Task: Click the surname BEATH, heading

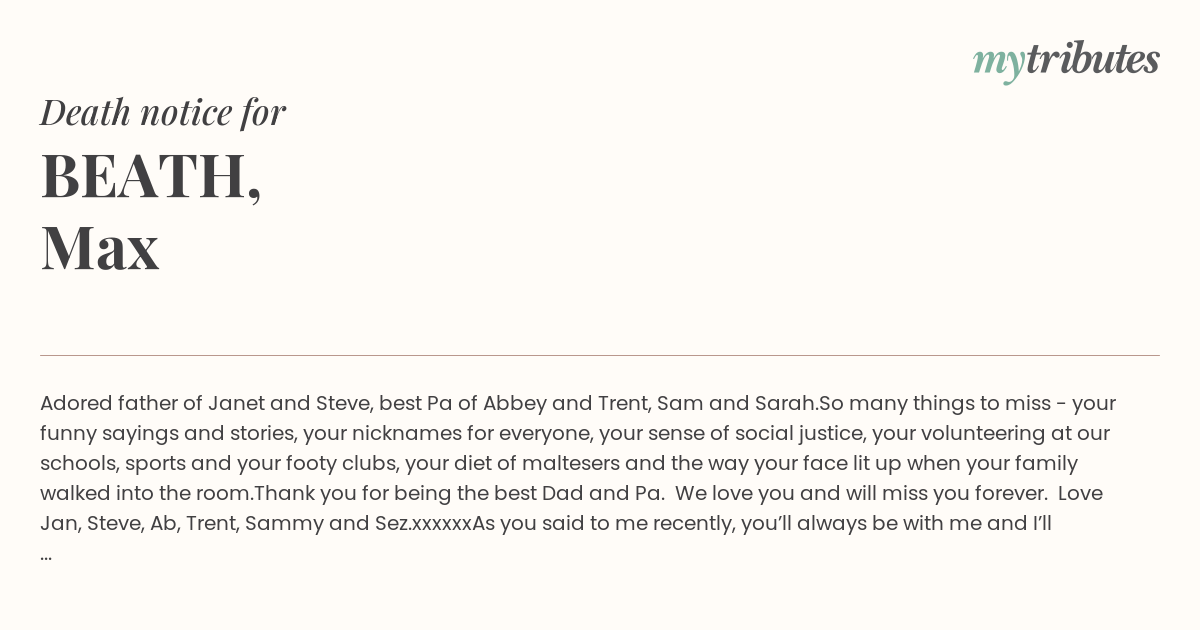Action: [x=151, y=176]
